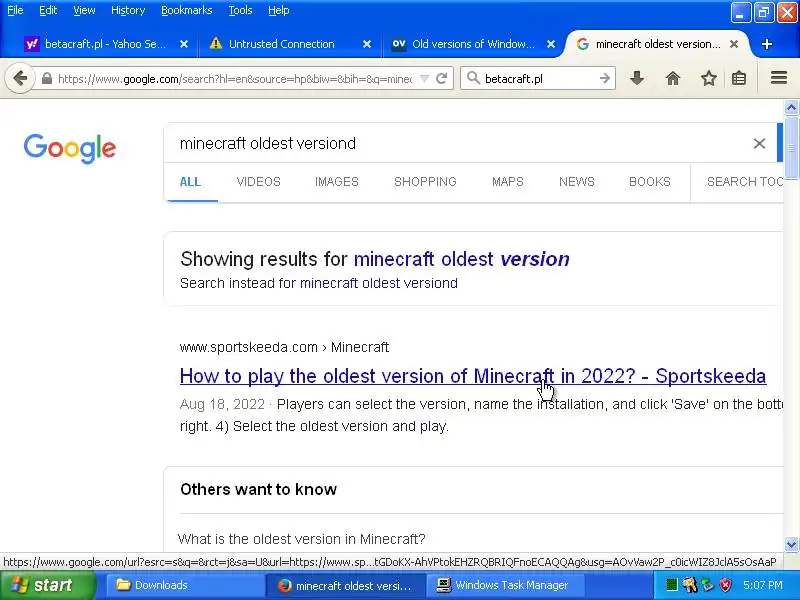Select the ALL results tab
Viewport: 800px width, 600px height.
(x=190, y=182)
